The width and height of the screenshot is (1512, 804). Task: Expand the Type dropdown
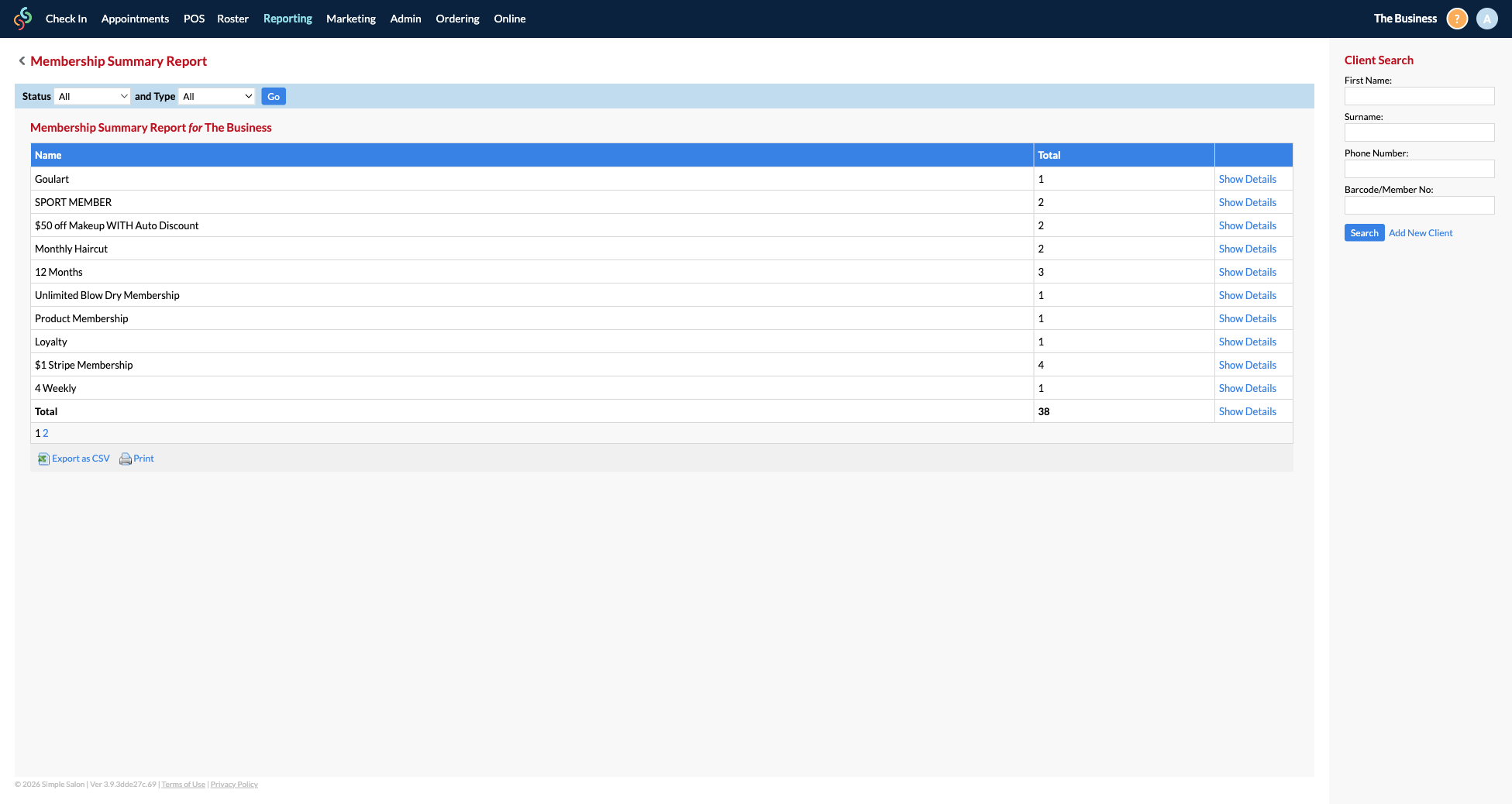[x=217, y=97]
